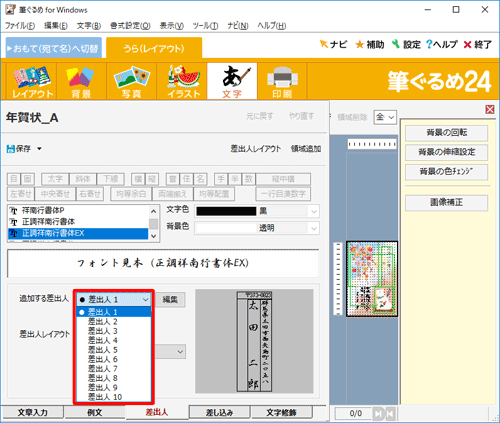Open the 写真 photo tool
Image resolution: width=500 pixels, height=423 pixels.
(131, 81)
